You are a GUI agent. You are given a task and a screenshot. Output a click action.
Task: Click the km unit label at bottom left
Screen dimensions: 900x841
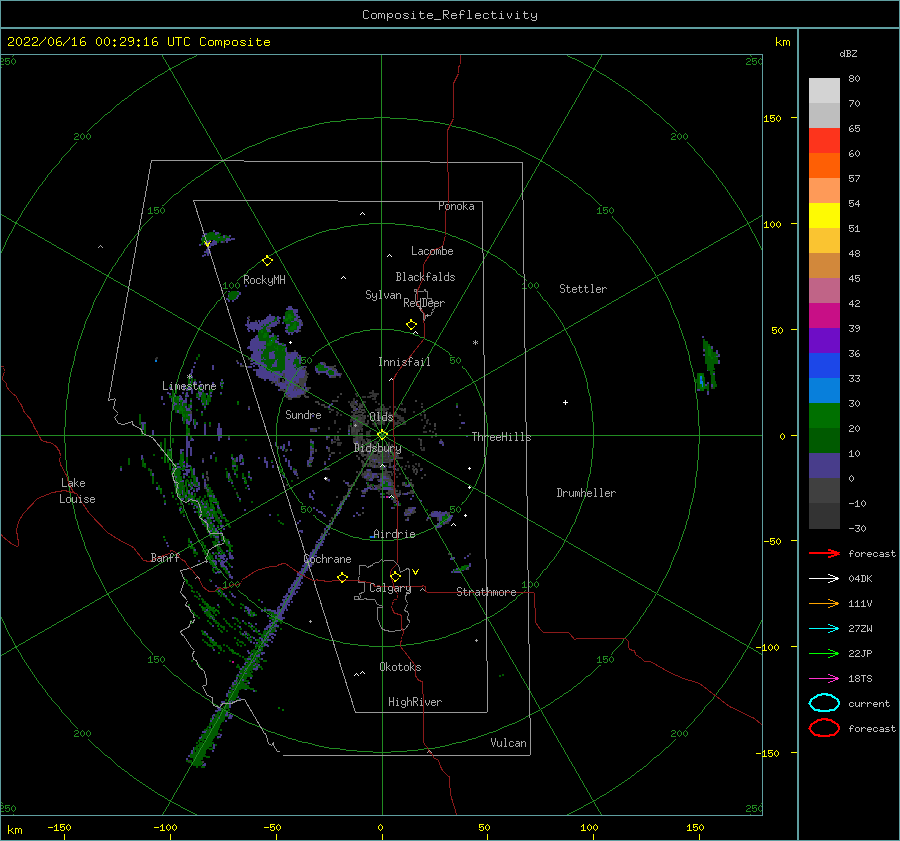[14, 830]
